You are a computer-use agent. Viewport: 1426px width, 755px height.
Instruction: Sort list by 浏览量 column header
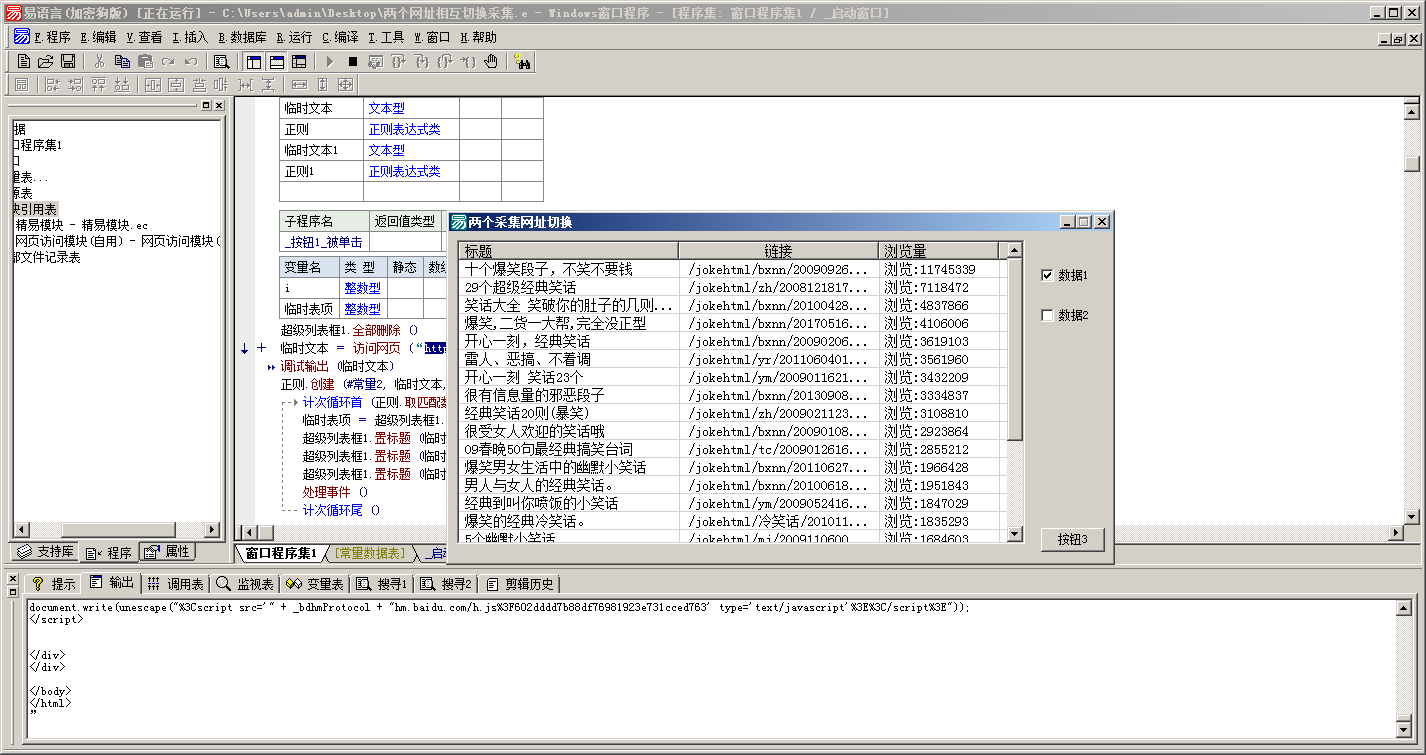tap(939, 251)
